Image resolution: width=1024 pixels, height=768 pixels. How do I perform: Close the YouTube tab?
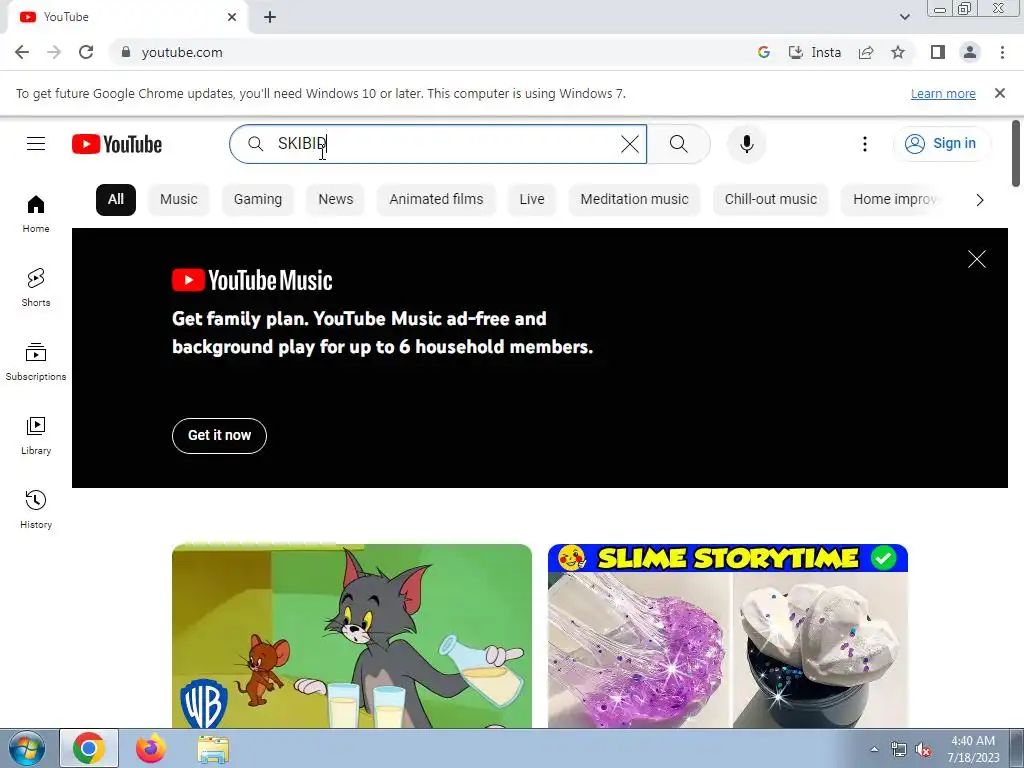point(232,17)
